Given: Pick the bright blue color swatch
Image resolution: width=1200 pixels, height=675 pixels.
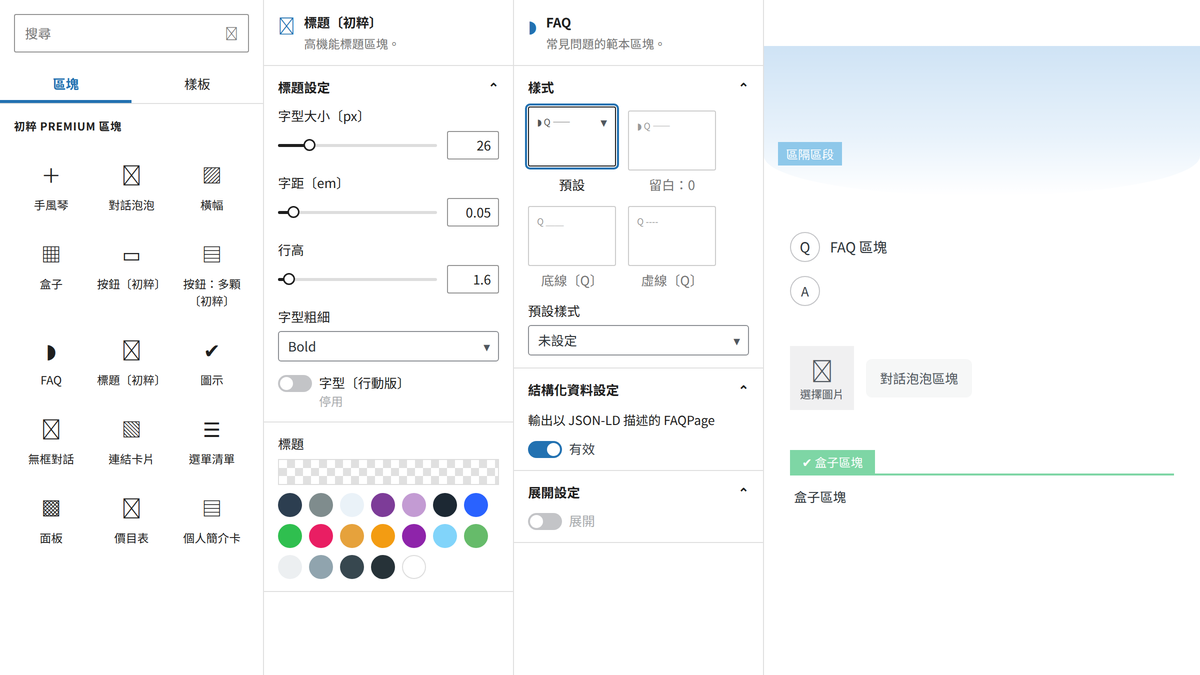Looking at the screenshot, I should (x=476, y=504).
